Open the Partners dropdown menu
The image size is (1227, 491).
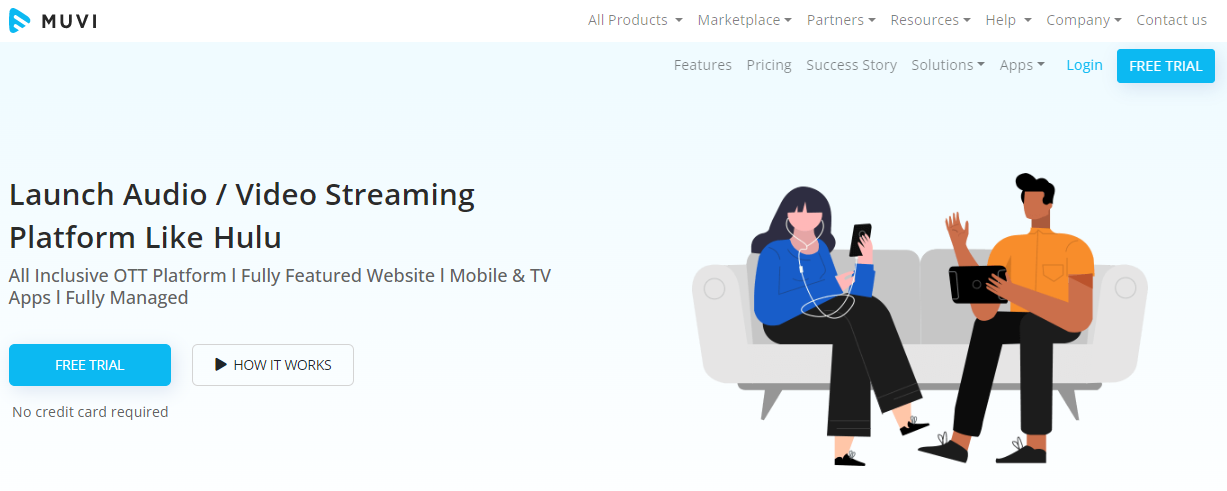(841, 20)
